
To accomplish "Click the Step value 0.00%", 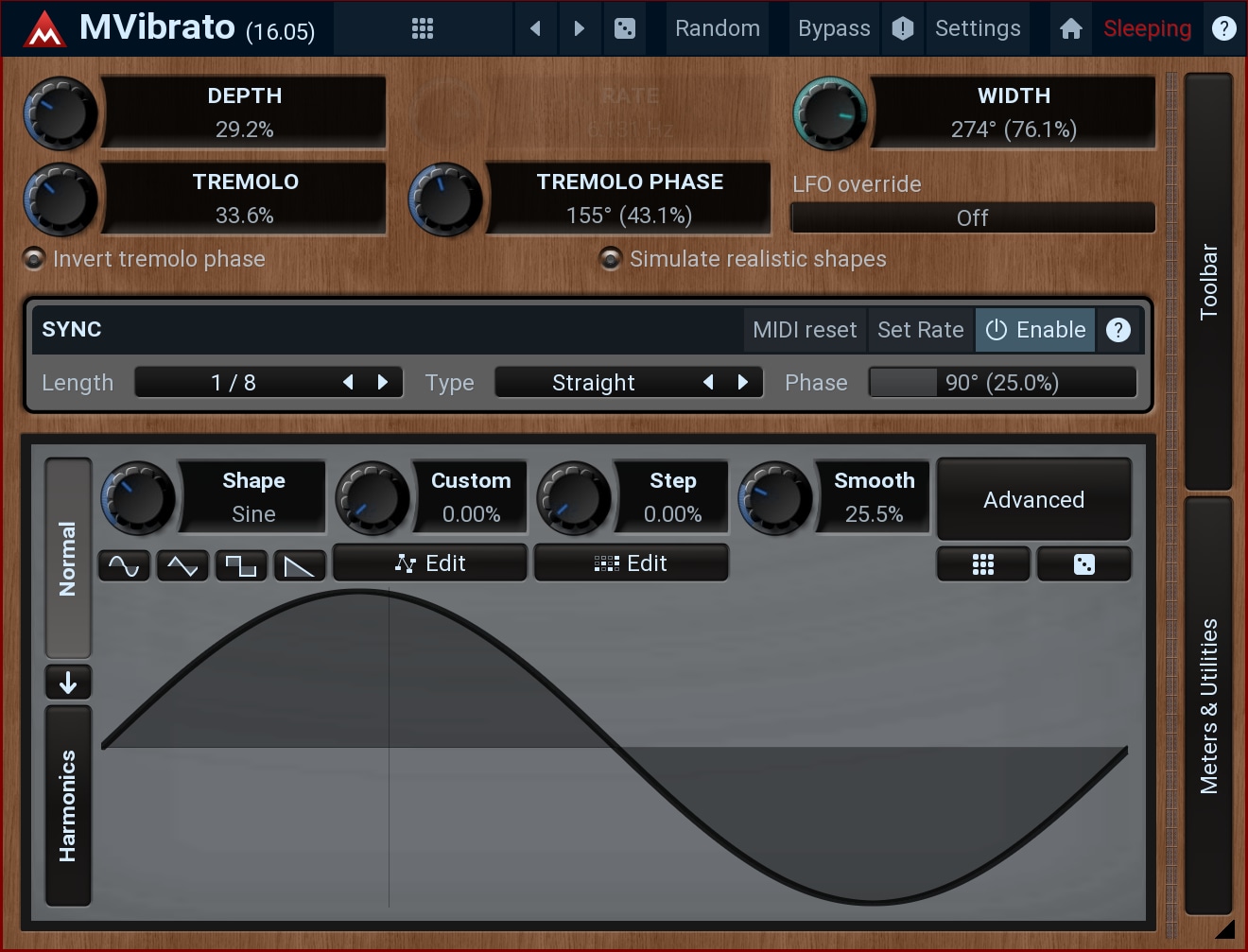I will pyautogui.click(x=672, y=514).
